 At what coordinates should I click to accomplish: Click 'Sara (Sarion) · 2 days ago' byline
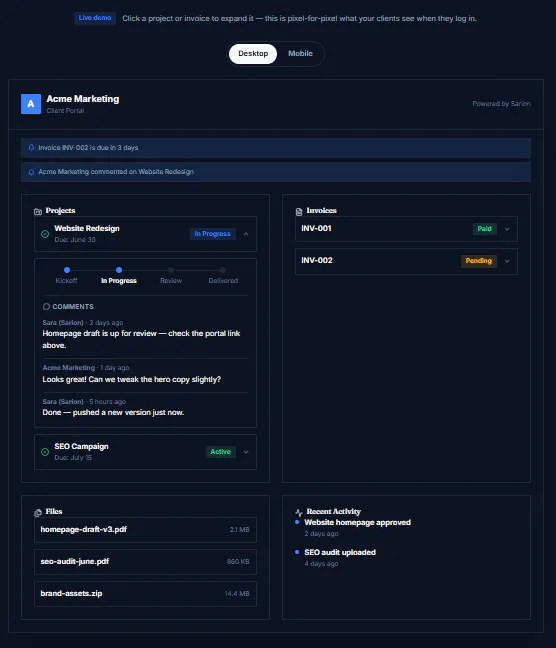click(x=83, y=323)
